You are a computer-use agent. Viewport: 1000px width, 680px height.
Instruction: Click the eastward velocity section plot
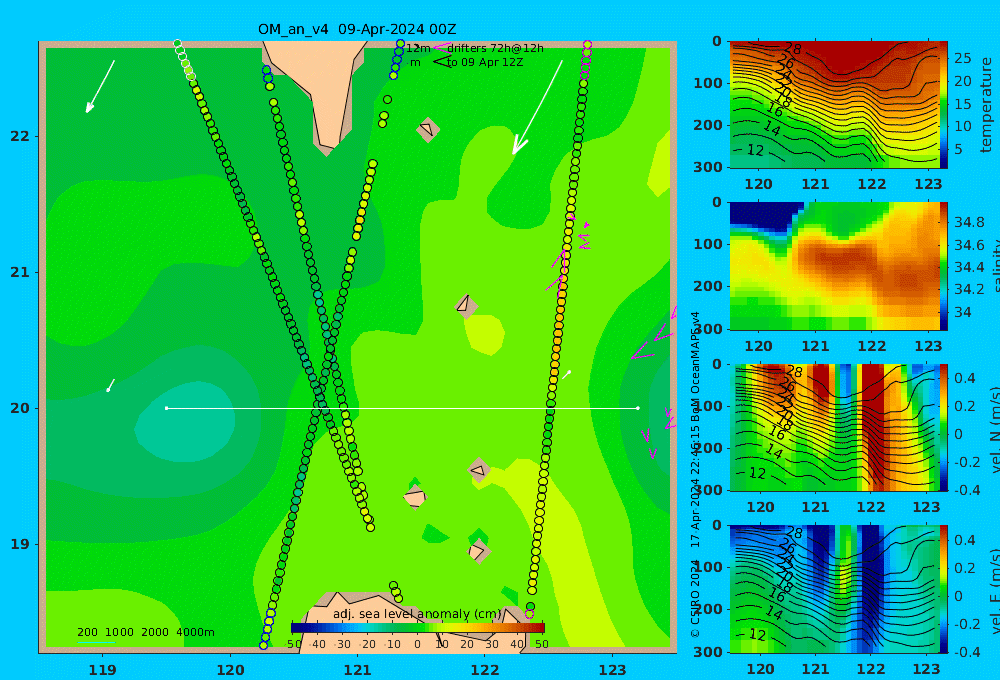(834, 589)
